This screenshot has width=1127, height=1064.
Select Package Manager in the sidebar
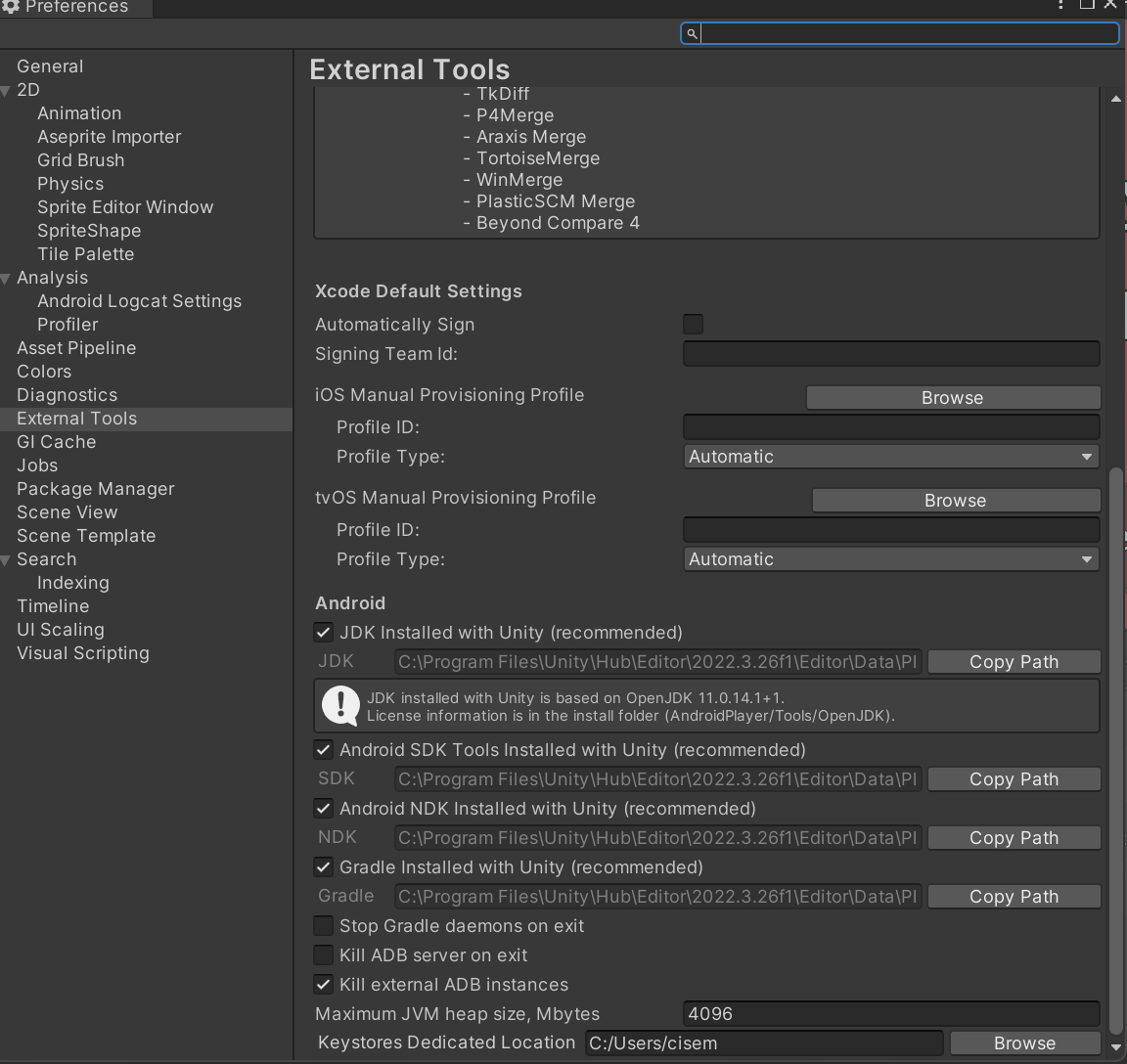click(94, 488)
